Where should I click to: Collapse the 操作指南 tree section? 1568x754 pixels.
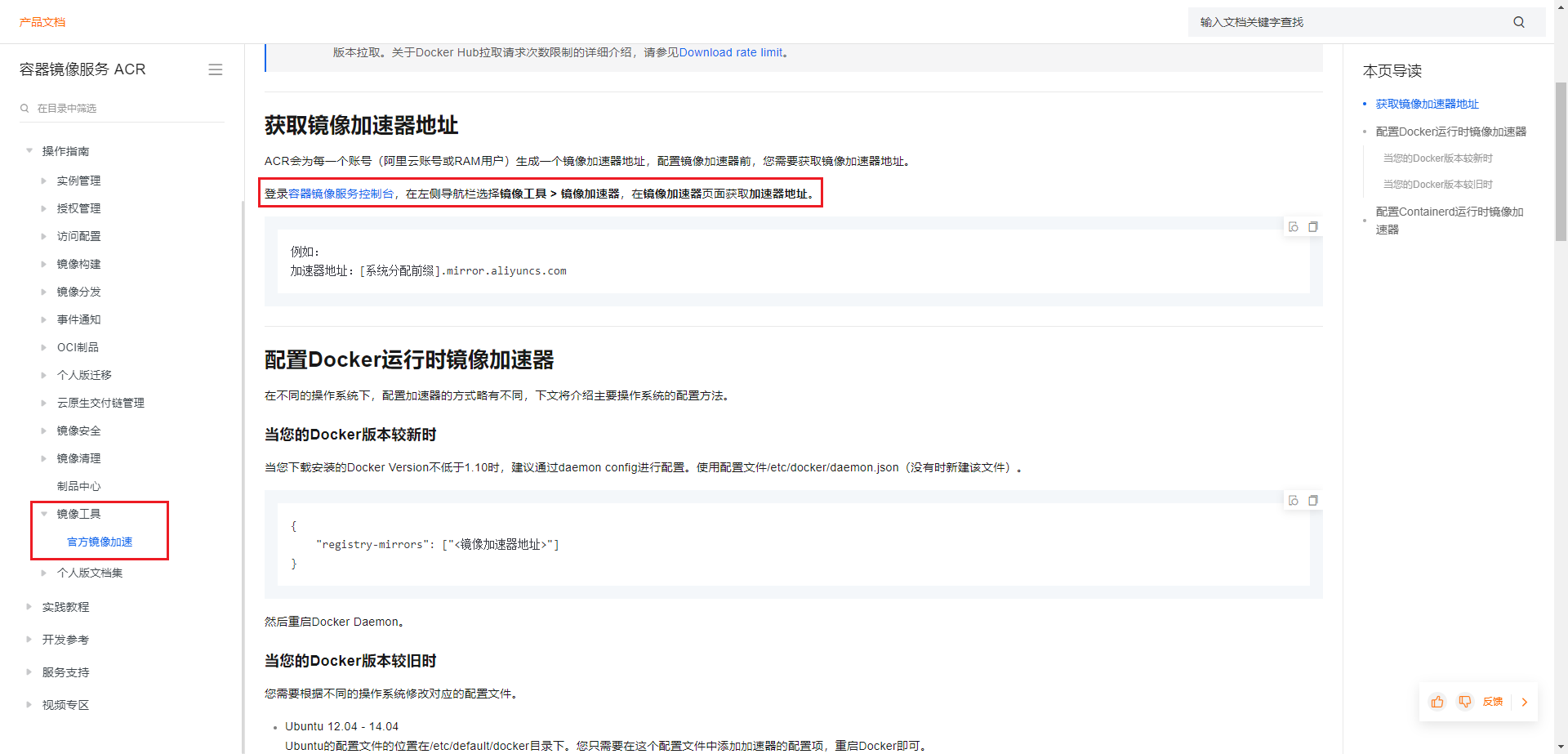click(x=29, y=151)
